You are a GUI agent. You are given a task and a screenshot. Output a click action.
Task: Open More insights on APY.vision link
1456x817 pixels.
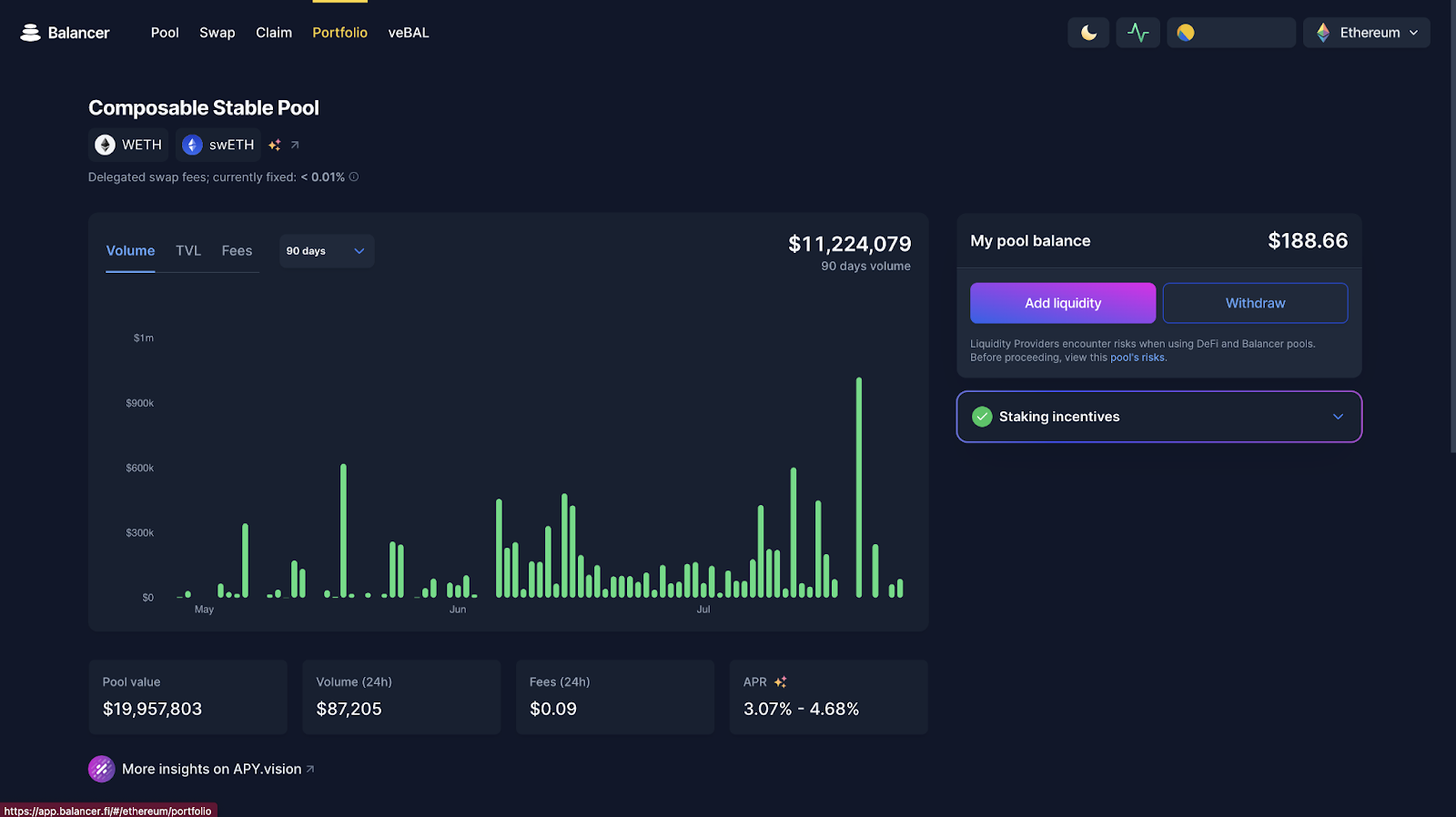pyautogui.click(x=218, y=769)
